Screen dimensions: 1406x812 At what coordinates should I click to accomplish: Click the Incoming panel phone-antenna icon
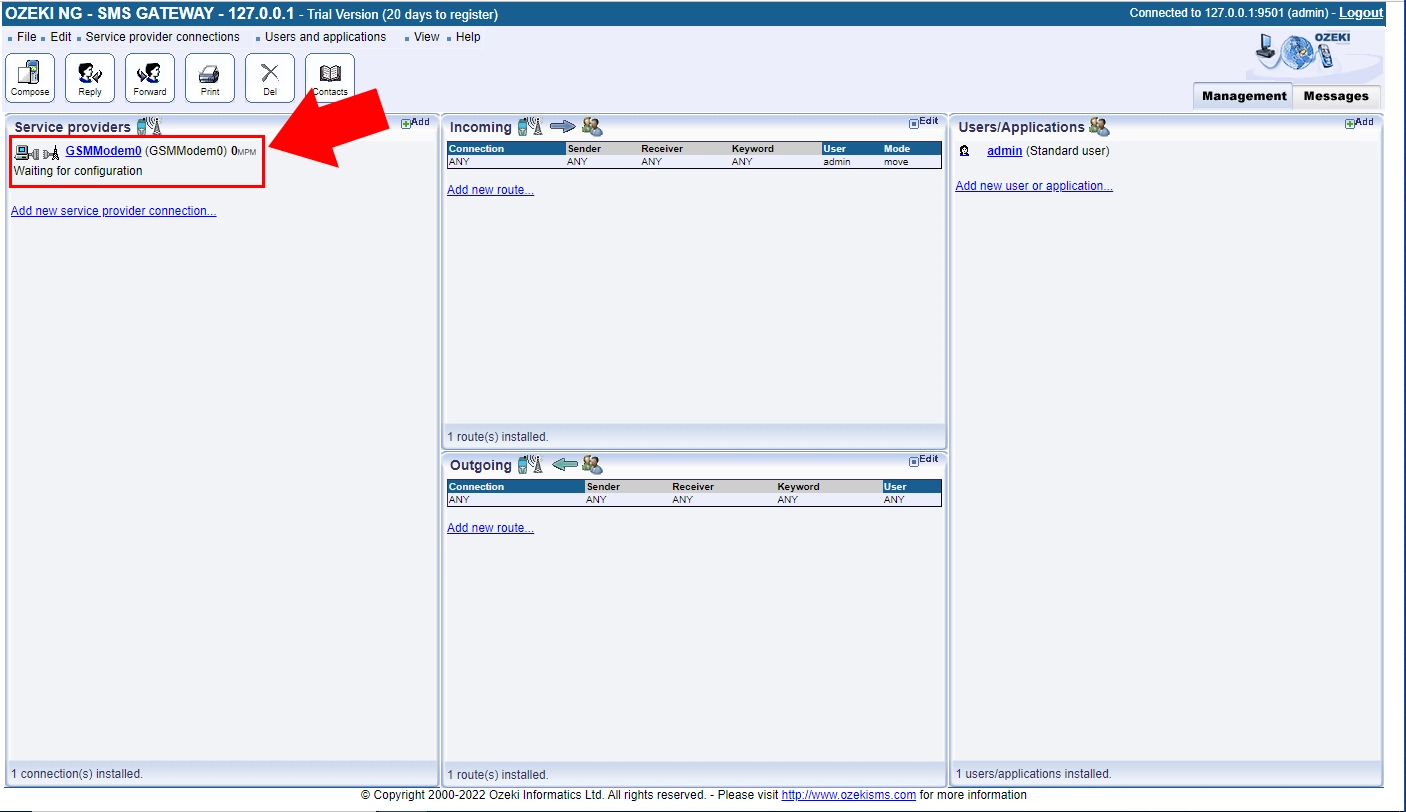pos(530,126)
